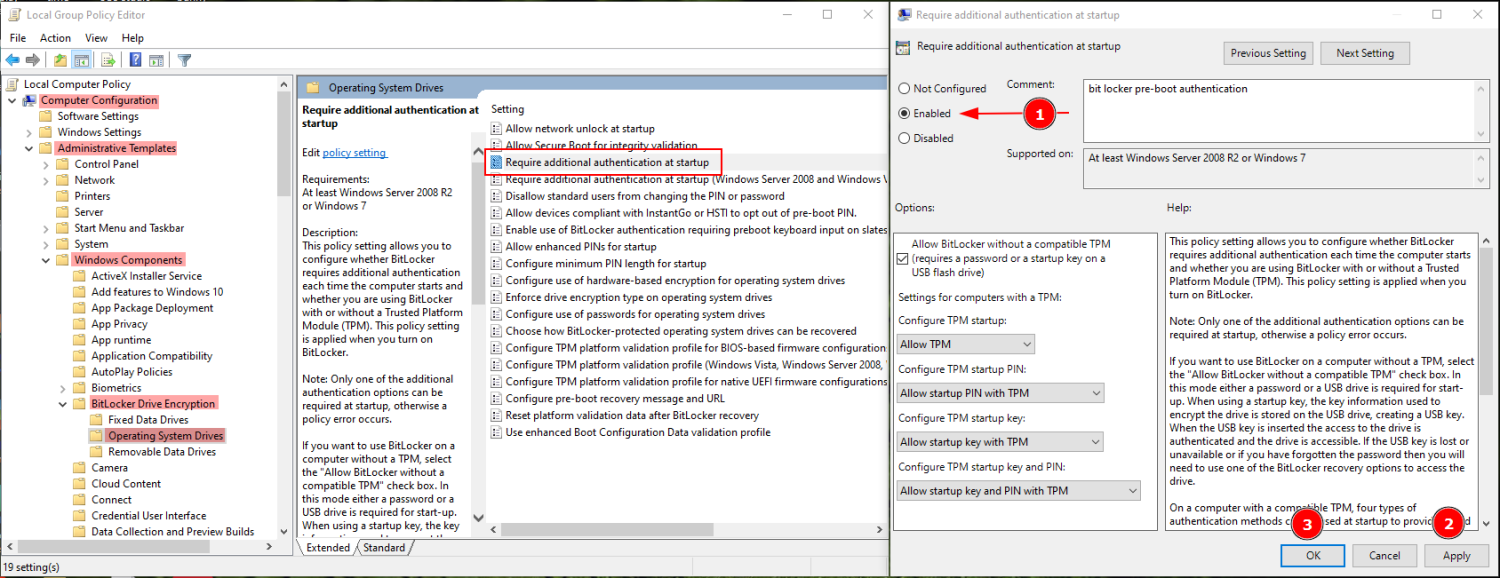
Task: Open the Configure TPM startup PIN dropdown
Action: tap(1098, 392)
